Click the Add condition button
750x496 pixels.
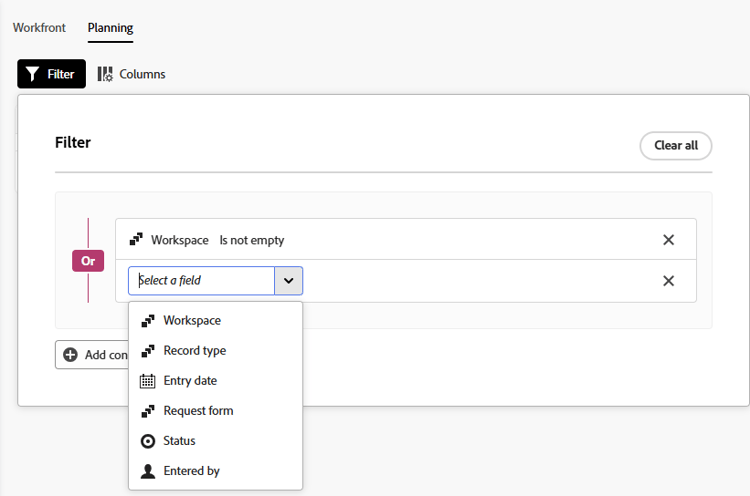(92, 355)
